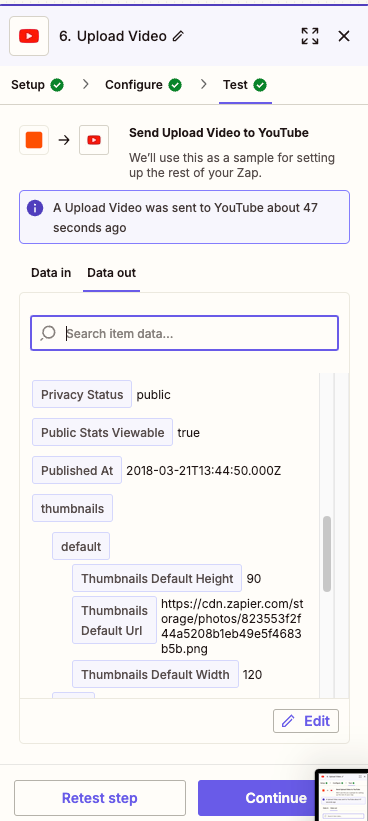This screenshot has height=821, width=368.
Task: Focus the Search item data field
Action: 184,333
